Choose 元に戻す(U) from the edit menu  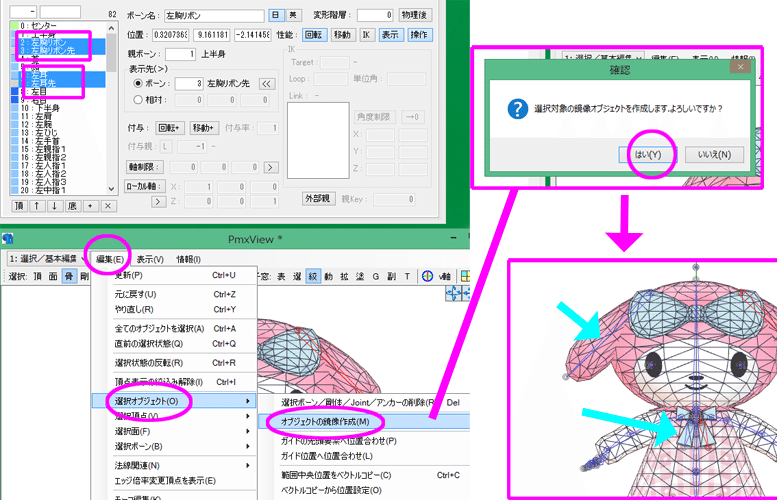174,294
